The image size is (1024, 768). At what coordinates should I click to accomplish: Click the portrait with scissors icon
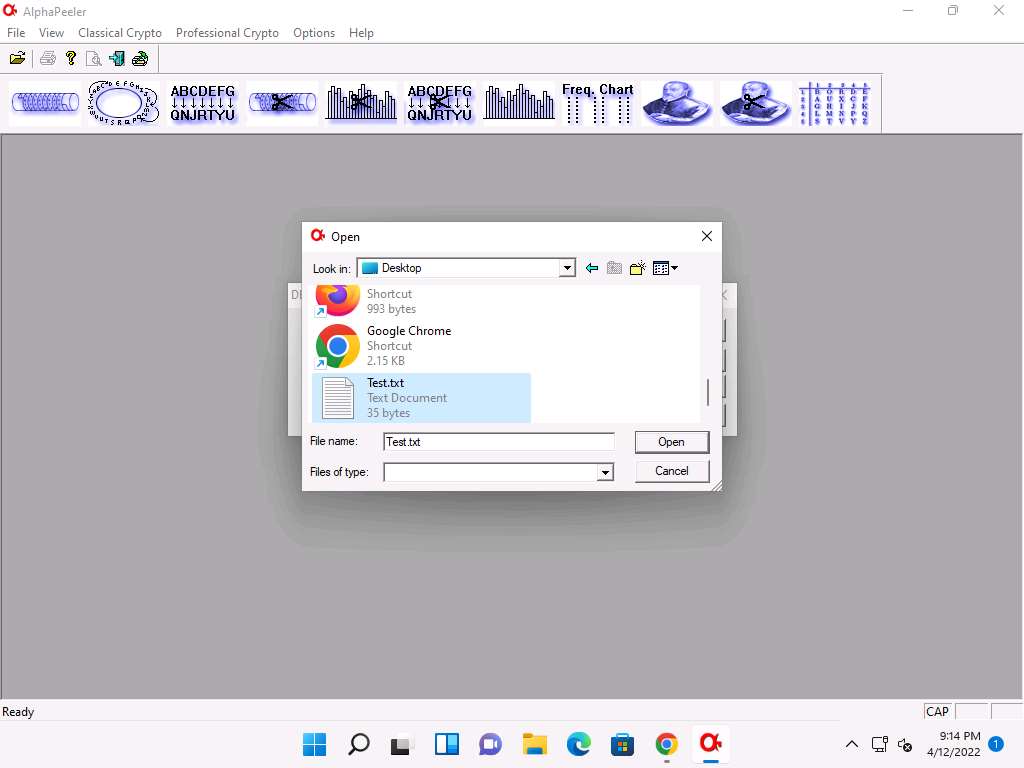[756, 103]
